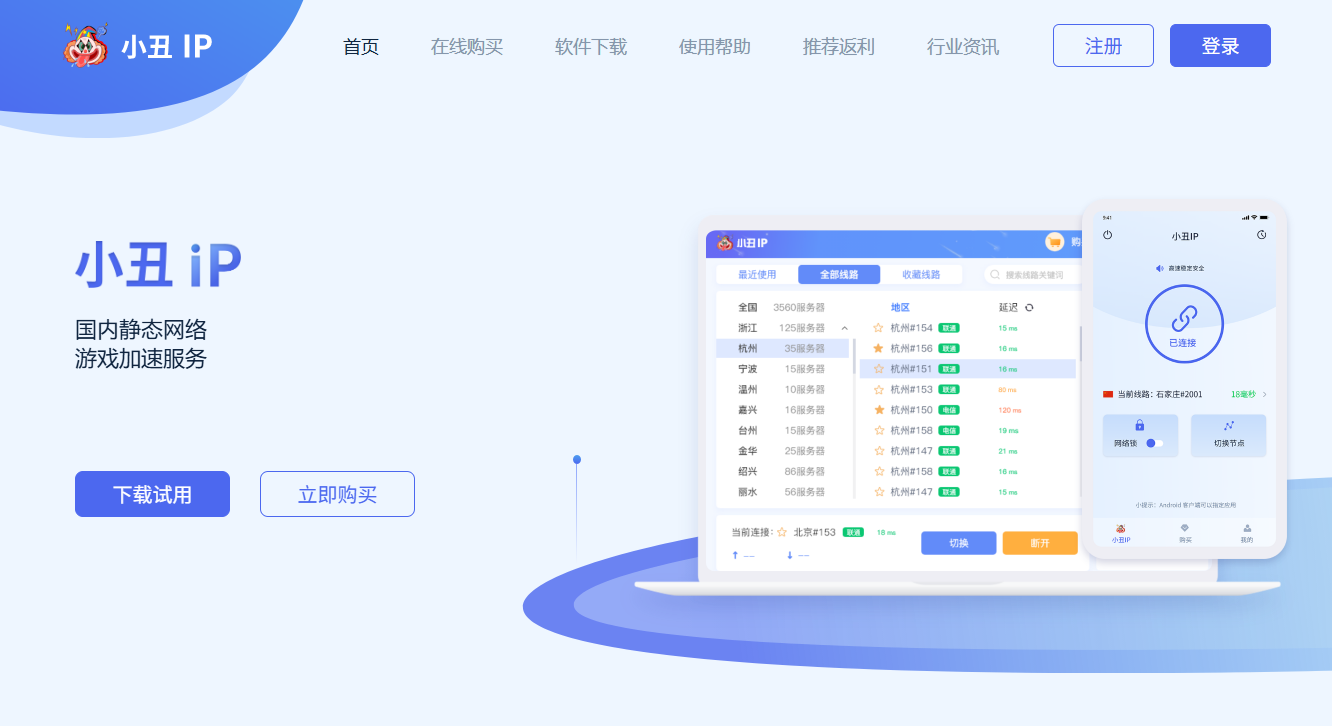Click the 网络锁 padlock icon
Screen dimensions: 1332x726
[x=1139, y=425]
